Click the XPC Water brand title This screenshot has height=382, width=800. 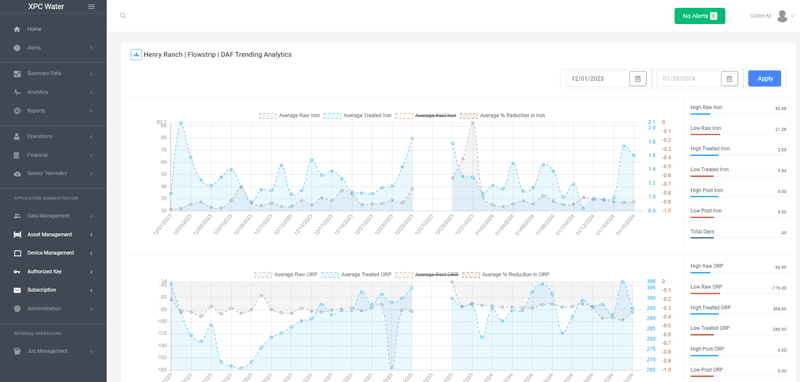(46, 7)
